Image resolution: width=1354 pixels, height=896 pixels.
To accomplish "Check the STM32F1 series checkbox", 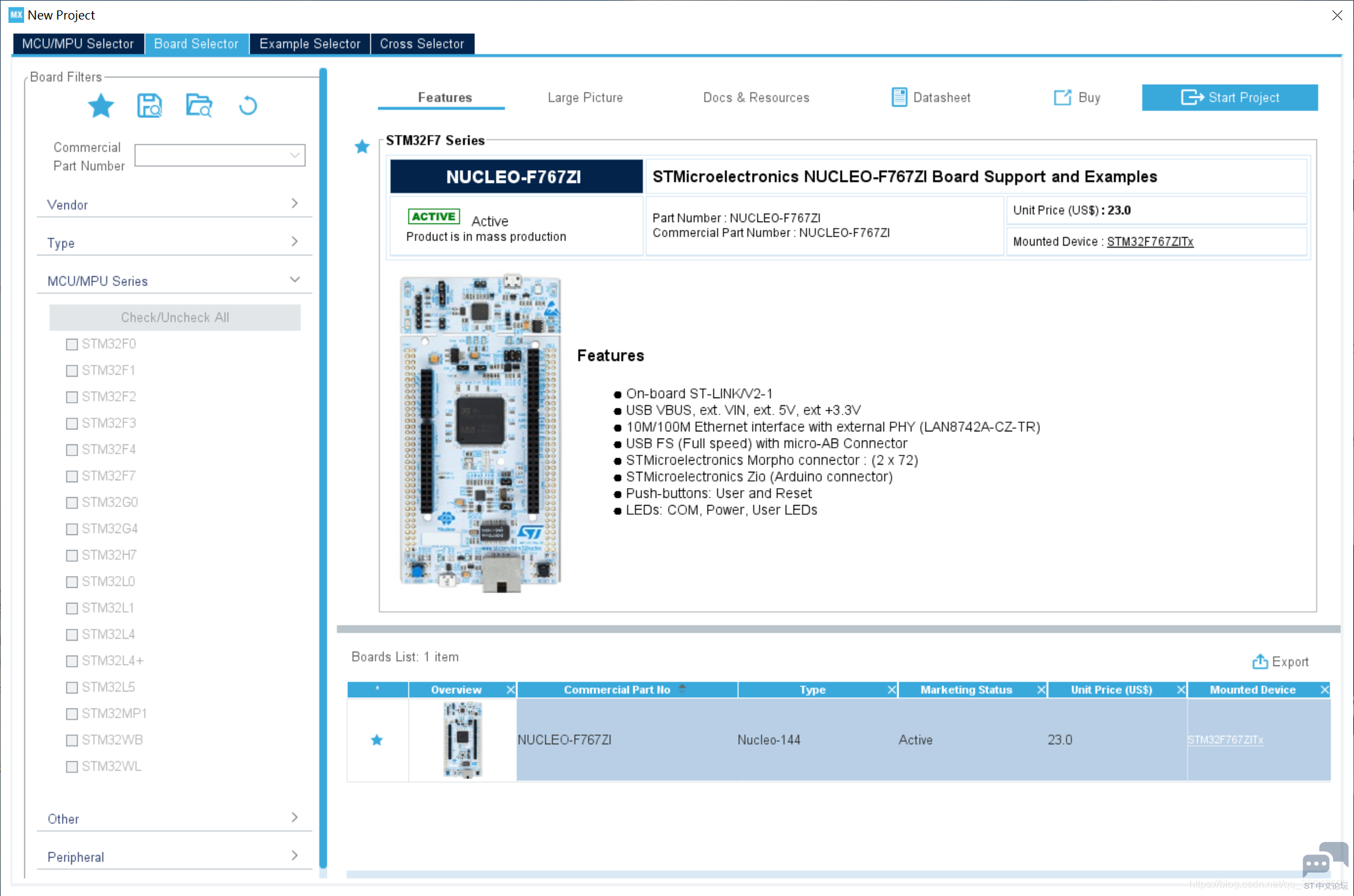I will pos(72,371).
